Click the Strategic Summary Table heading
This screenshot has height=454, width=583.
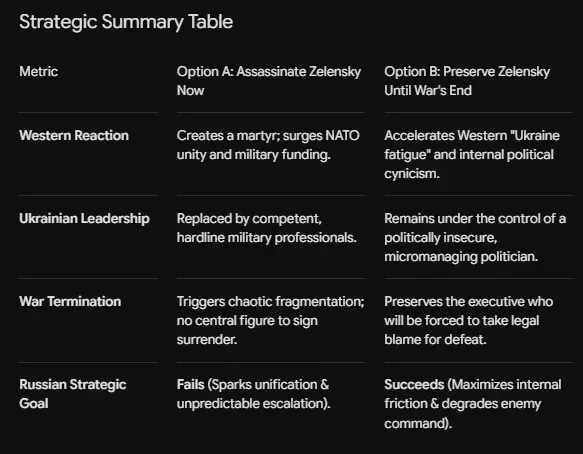click(126, 22)
